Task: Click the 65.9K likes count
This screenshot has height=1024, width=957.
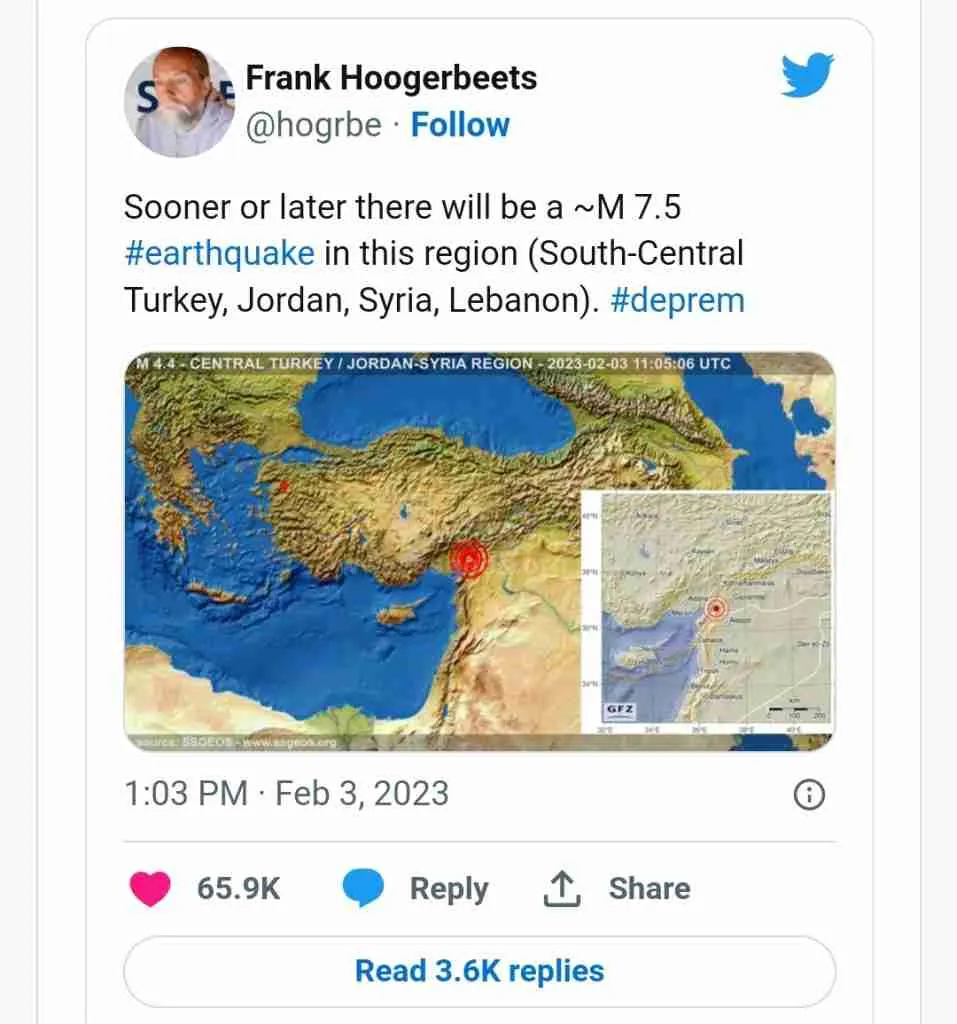Action: [x=238, y=888]
